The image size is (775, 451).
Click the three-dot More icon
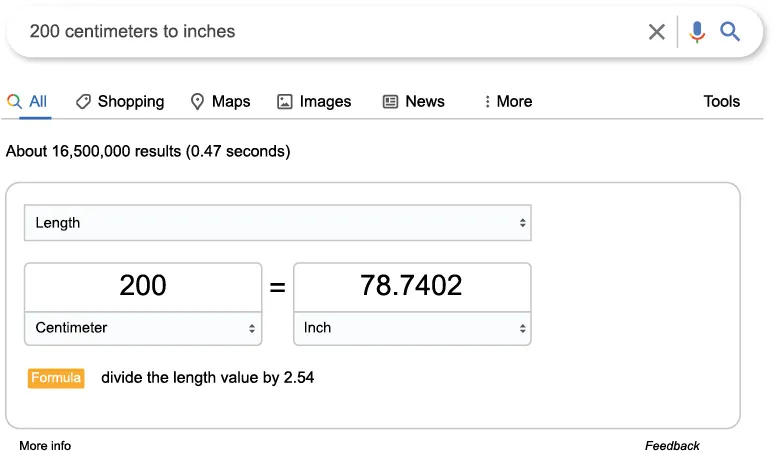487,101
